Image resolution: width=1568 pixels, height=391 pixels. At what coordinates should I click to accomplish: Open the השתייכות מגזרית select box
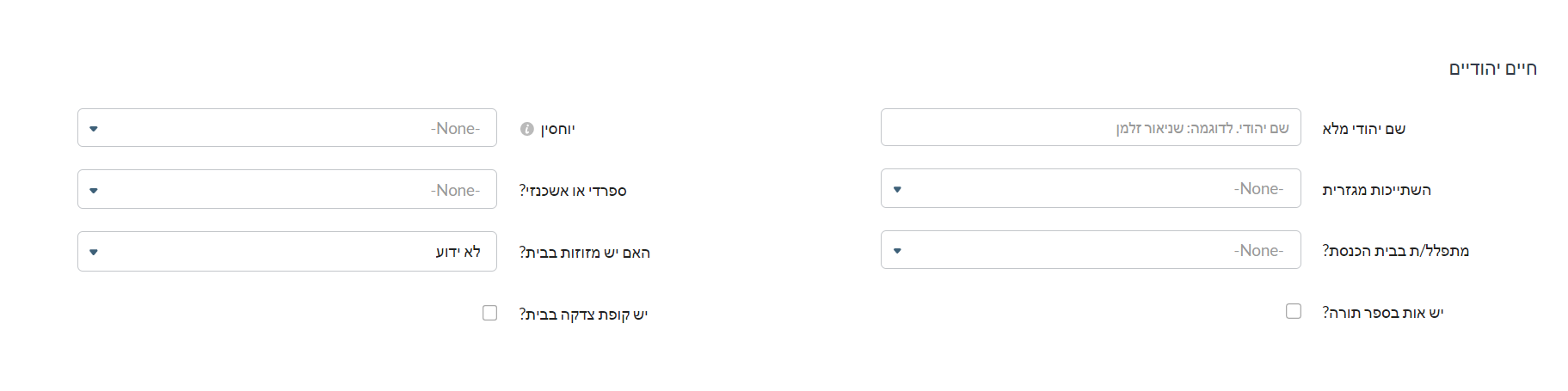coord(1091,188)
